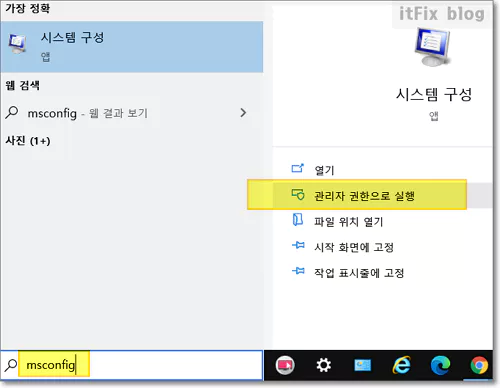
Task: Click the search box magnifier icon
Action: 11,365
